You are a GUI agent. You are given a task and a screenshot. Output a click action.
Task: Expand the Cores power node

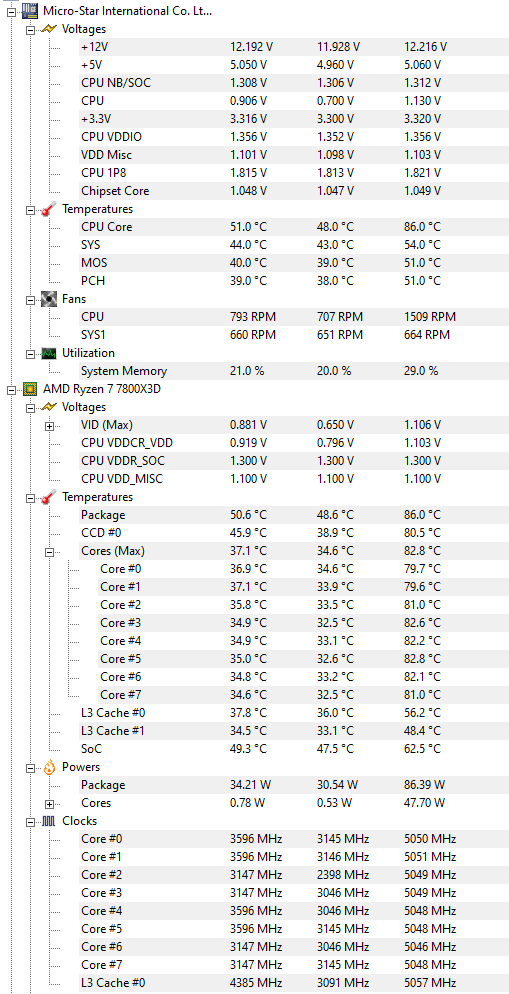(x=49, y=804)
